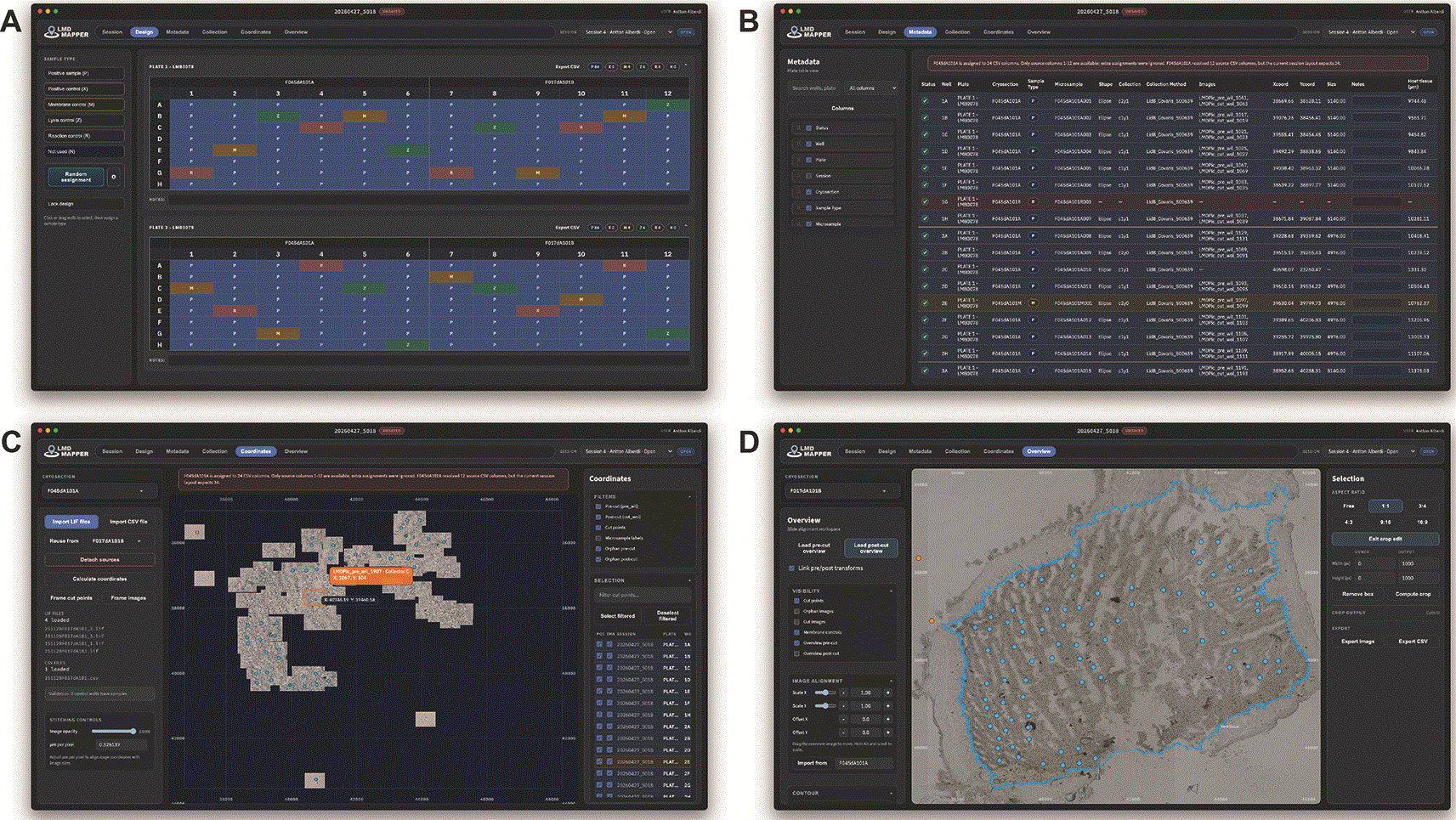Adjust the Image opacity slider

[114, 732]
